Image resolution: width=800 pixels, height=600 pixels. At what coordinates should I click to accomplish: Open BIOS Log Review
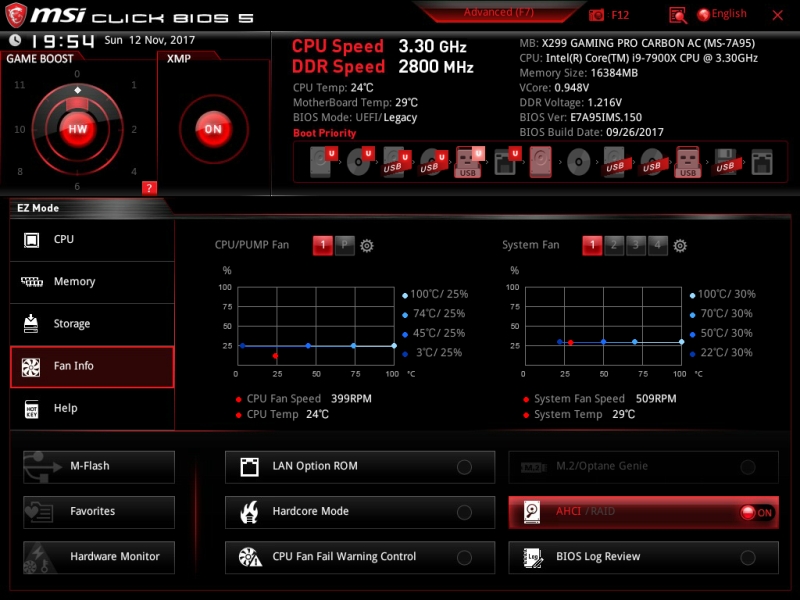tap(643, 557)
